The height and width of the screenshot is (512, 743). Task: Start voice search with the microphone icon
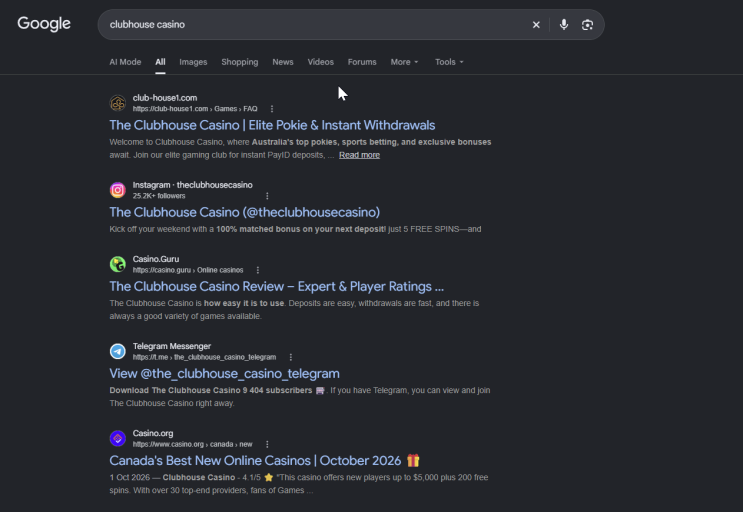pyautogui.click(x=563, y=25)
